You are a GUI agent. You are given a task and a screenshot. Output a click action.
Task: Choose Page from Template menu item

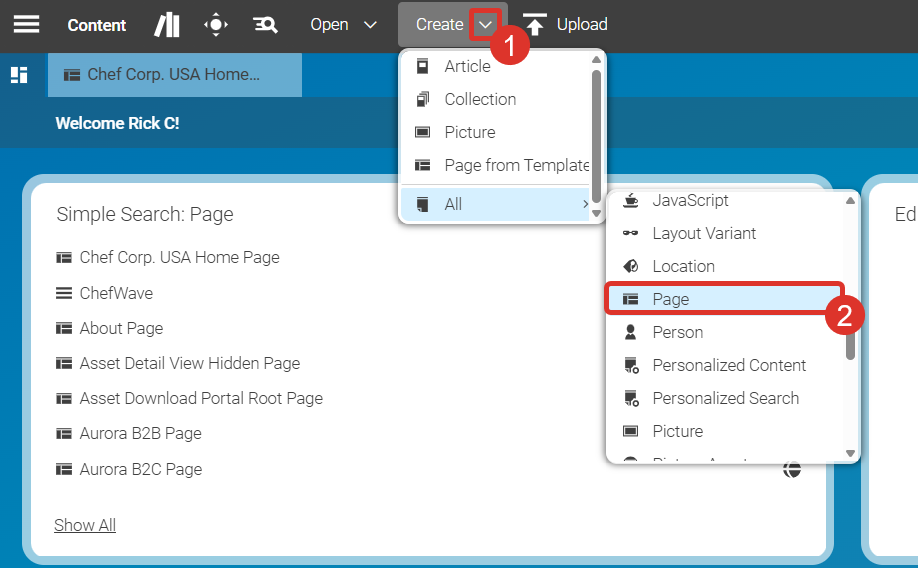(516, 165)
